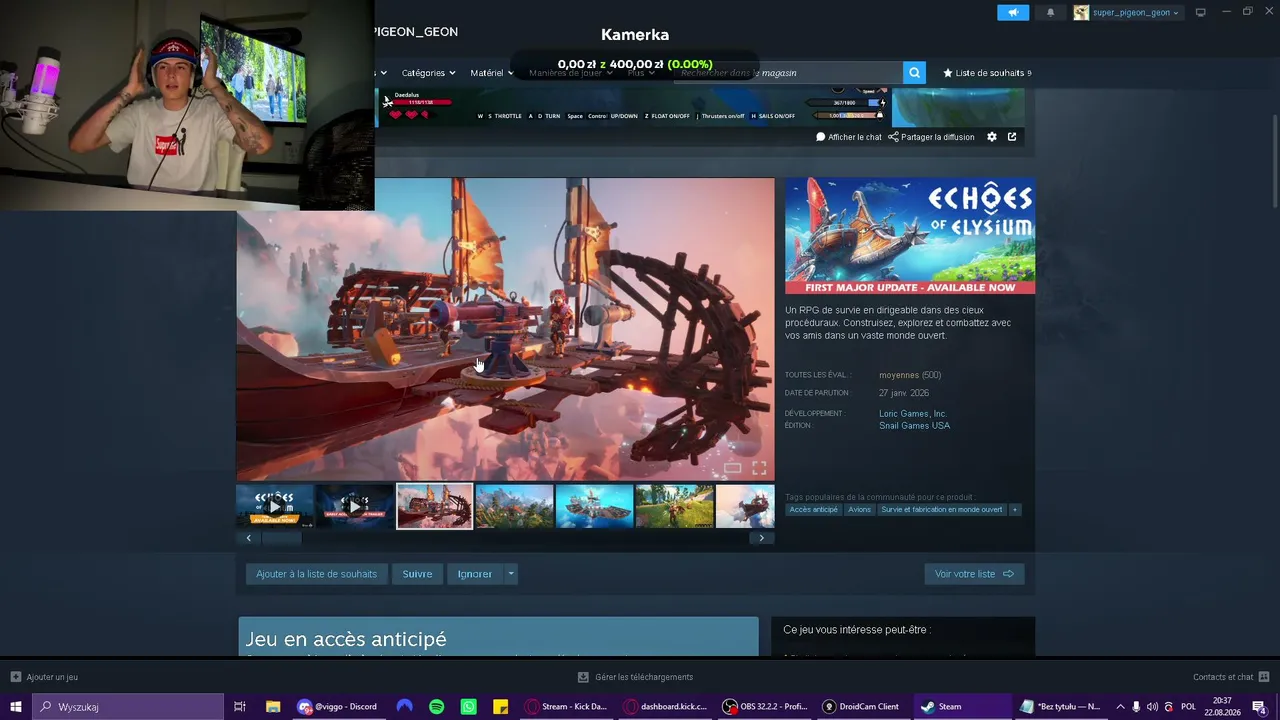
Task: Focus the 'Rechercher dans le magasin' search field
Action: [x=788, y=72]
